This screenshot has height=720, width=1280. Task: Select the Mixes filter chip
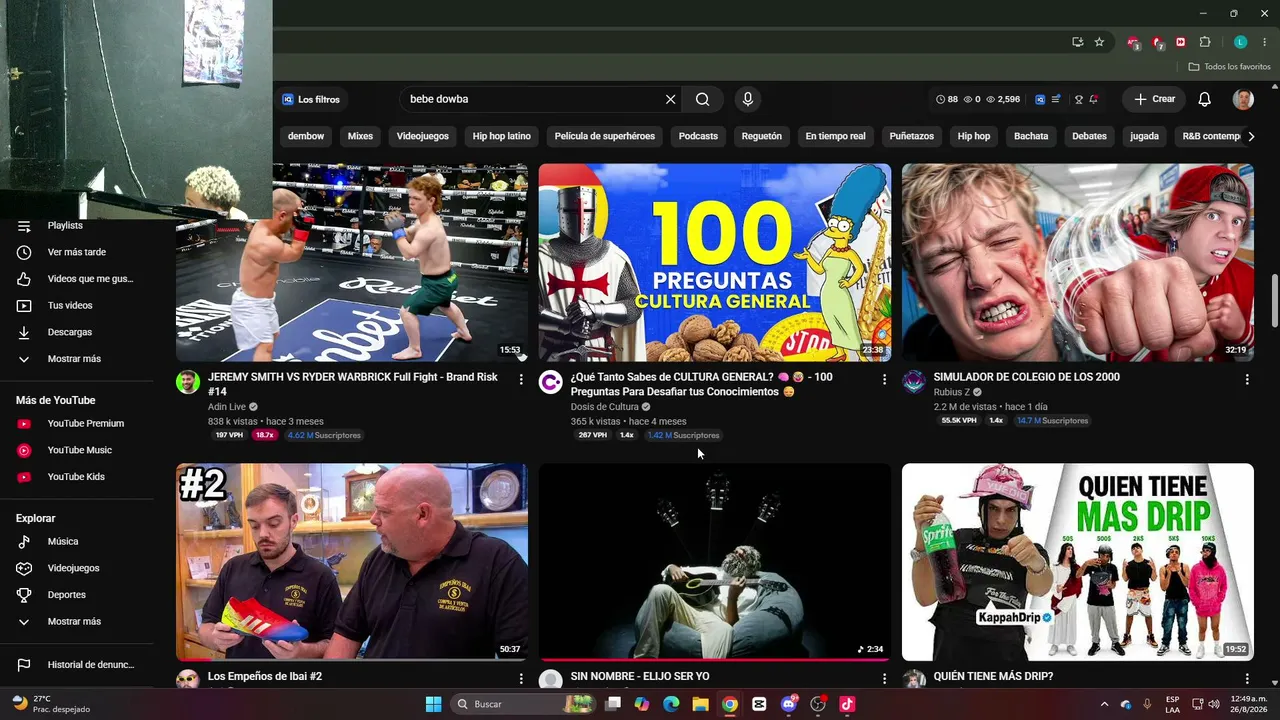click(360, 136)
